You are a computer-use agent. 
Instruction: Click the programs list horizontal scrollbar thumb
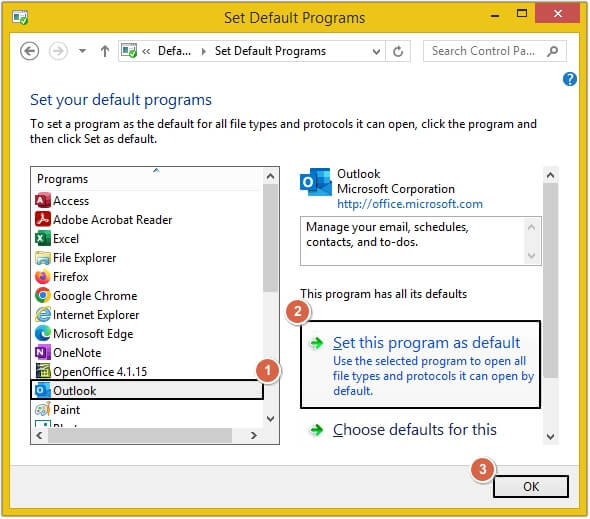(140, 435)
